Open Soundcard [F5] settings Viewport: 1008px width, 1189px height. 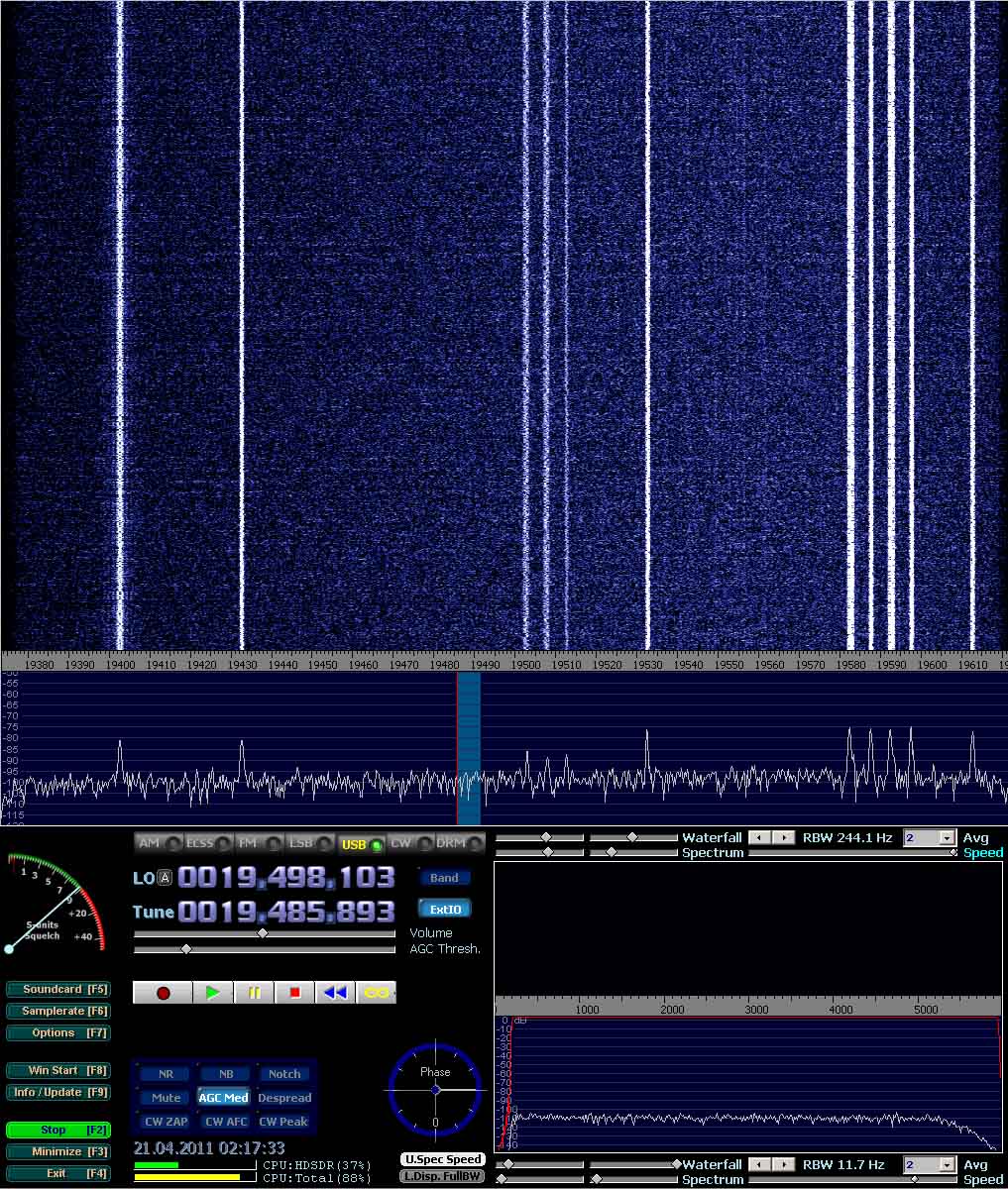[57, 989]
